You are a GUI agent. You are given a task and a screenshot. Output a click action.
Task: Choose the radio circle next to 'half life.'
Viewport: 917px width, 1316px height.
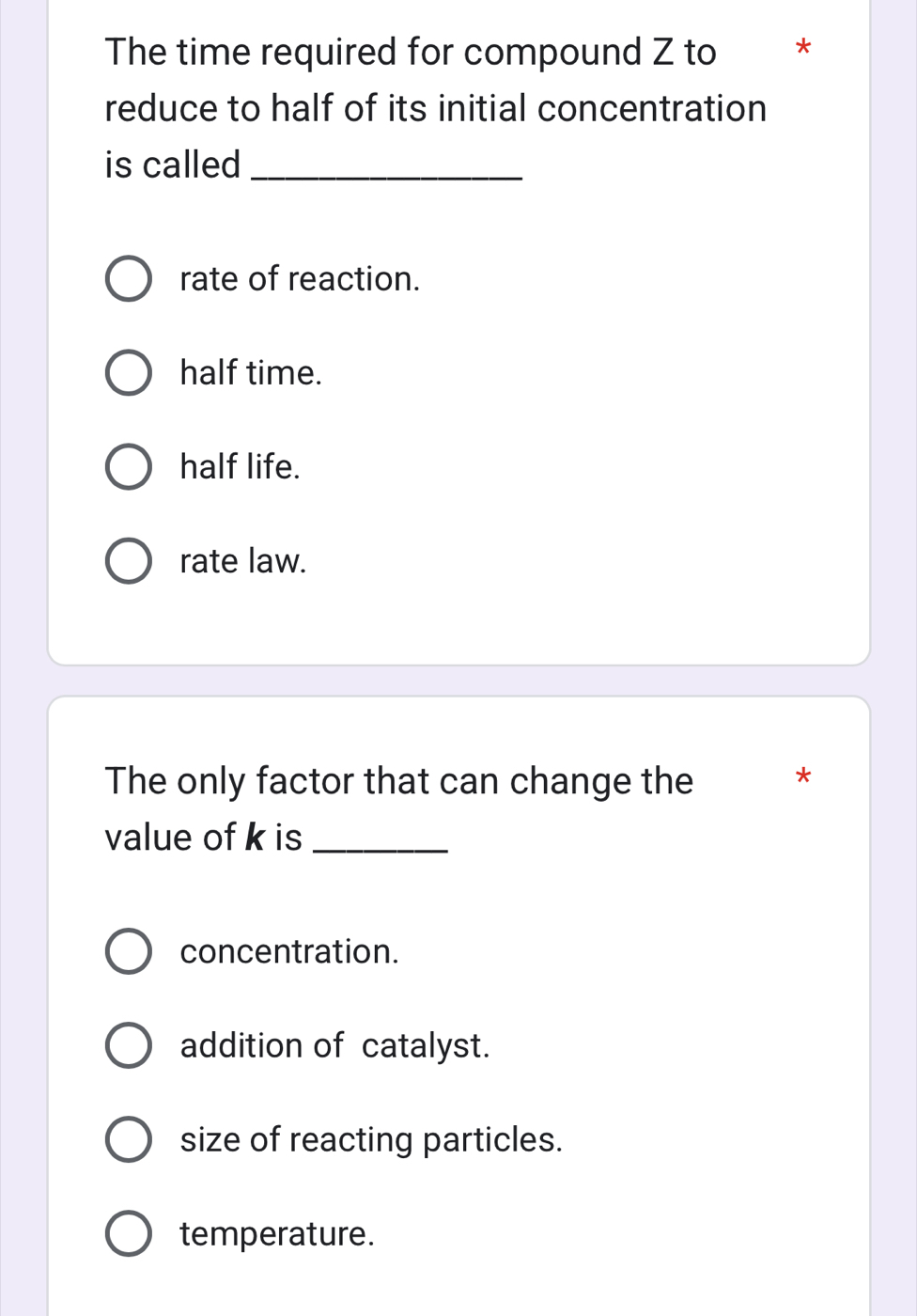point(128,467)
